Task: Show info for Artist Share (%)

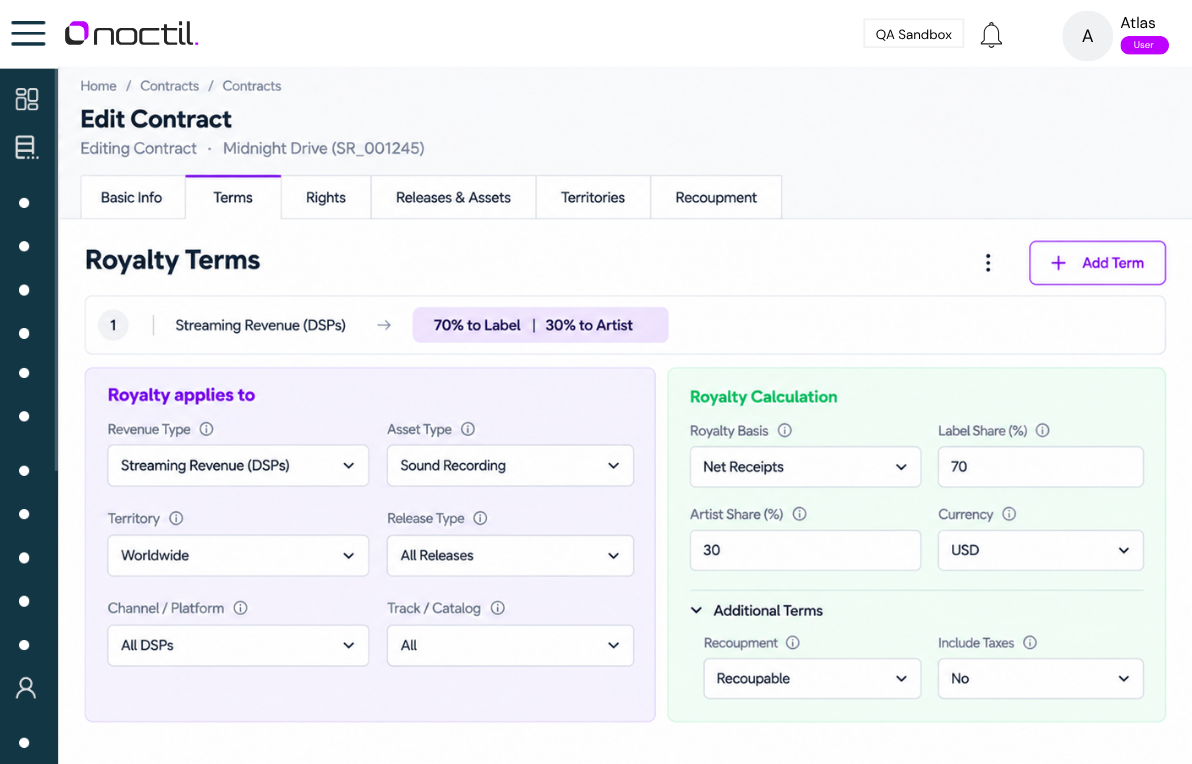Action: coord(799,515)
